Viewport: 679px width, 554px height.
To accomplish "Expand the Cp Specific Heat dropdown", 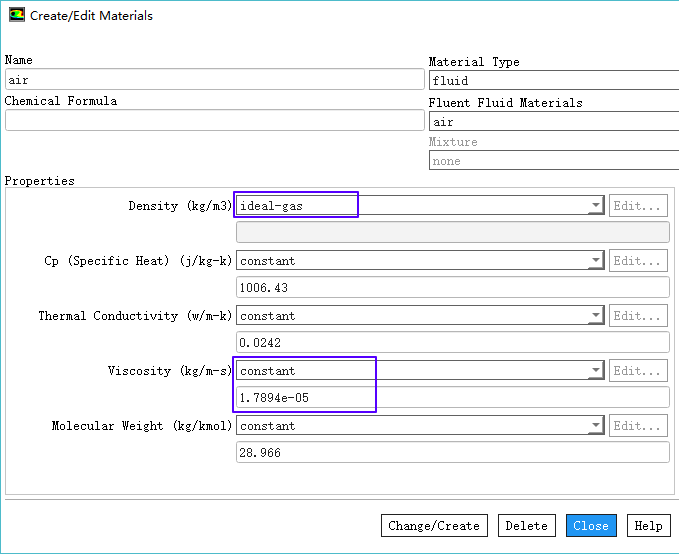I will point(595,261).
